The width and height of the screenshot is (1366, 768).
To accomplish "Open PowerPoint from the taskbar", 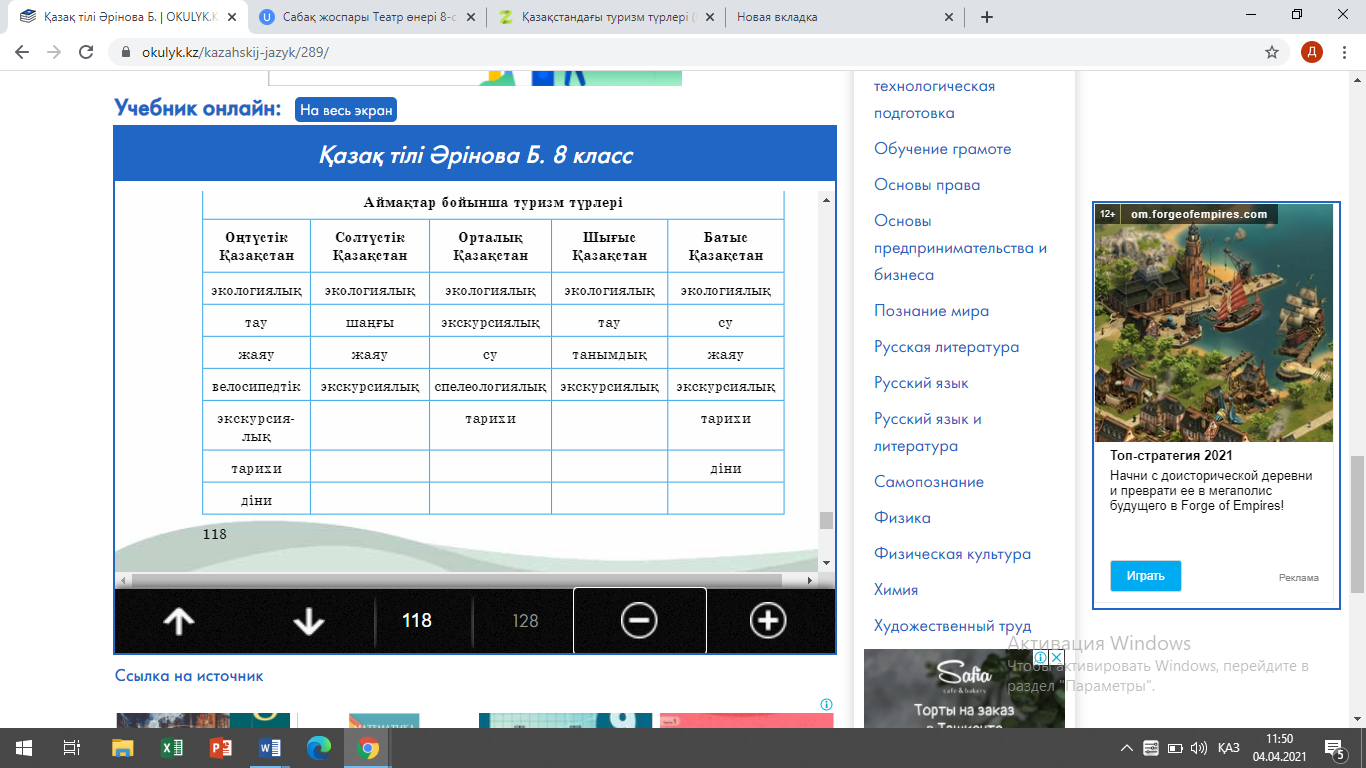I will (x=220, y=748).
